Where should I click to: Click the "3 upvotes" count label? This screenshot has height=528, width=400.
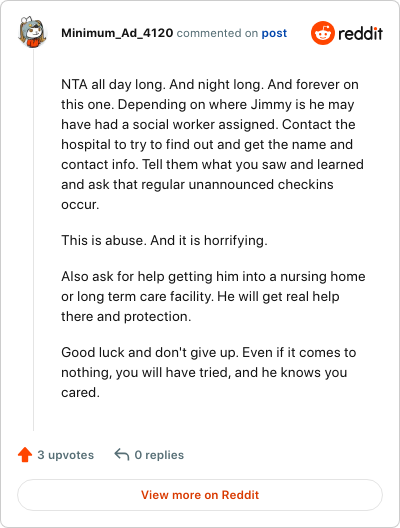(x=66, y=455)
